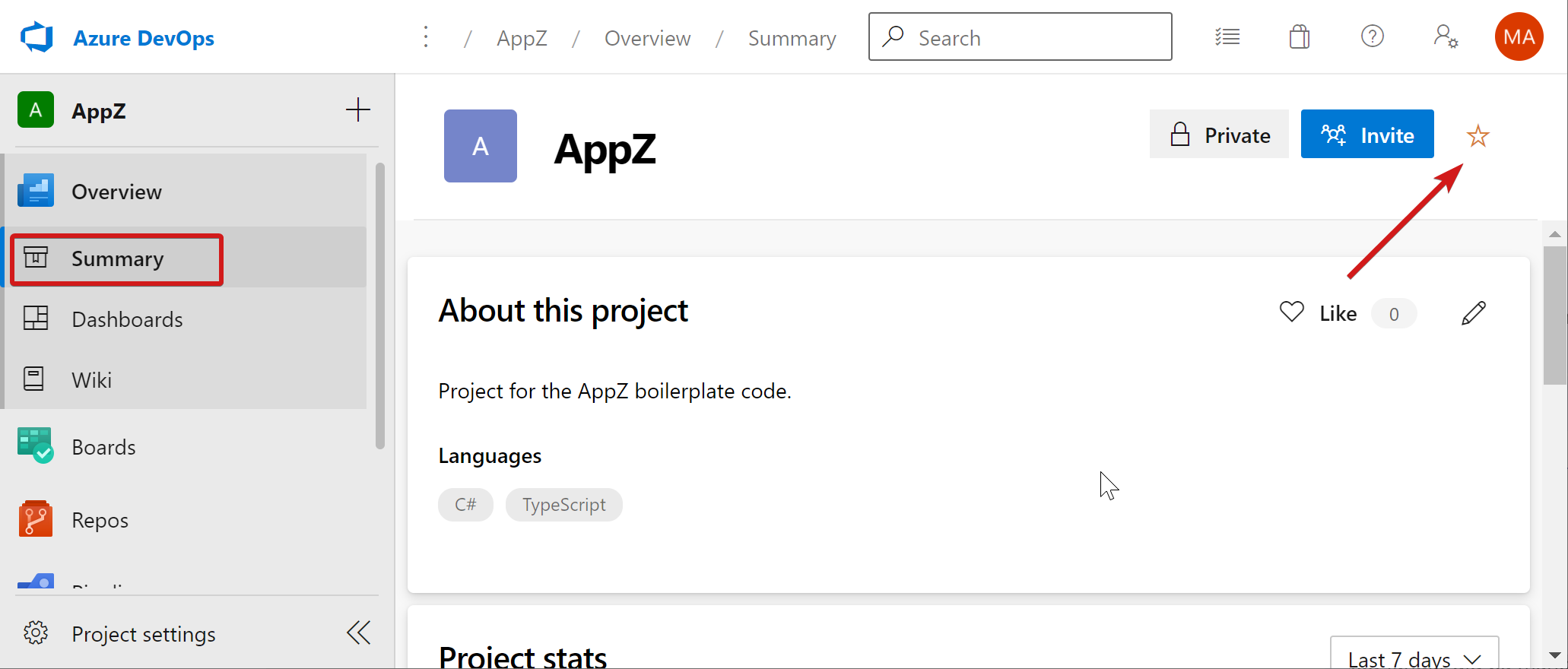Click the like count badge showing 0

(1394, 314)
